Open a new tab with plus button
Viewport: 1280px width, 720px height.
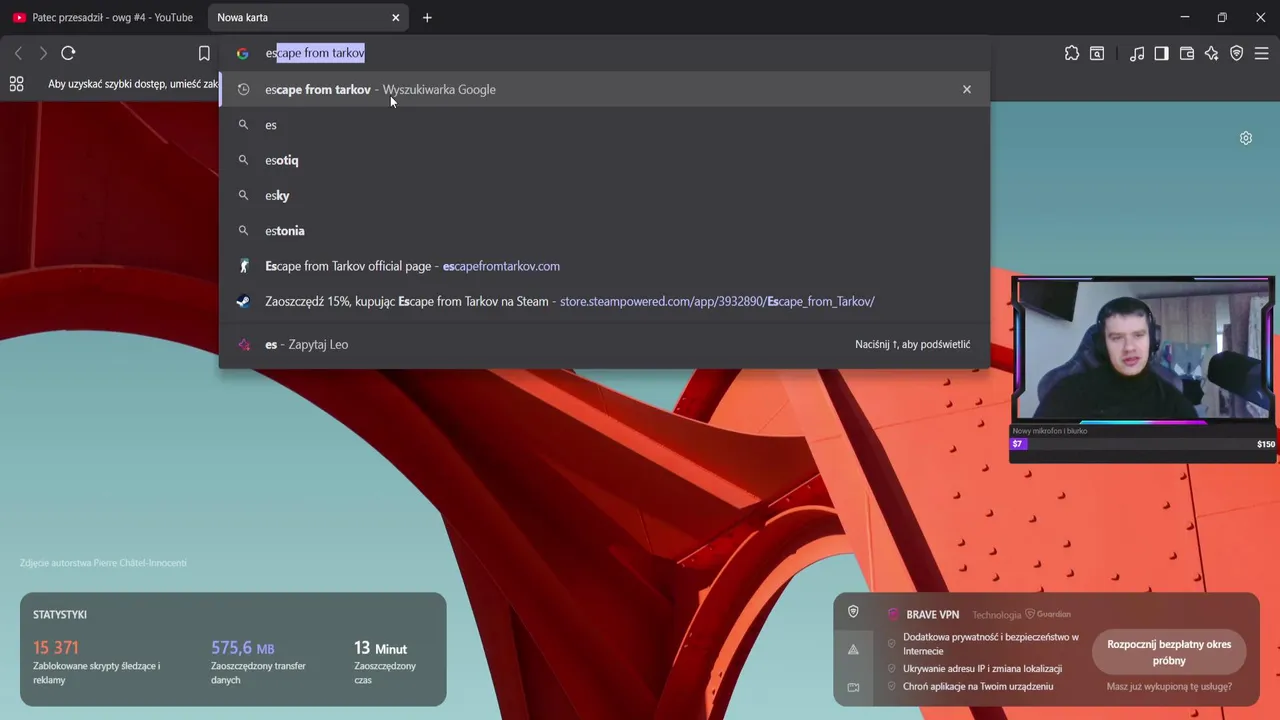click(x=427, y=17)
